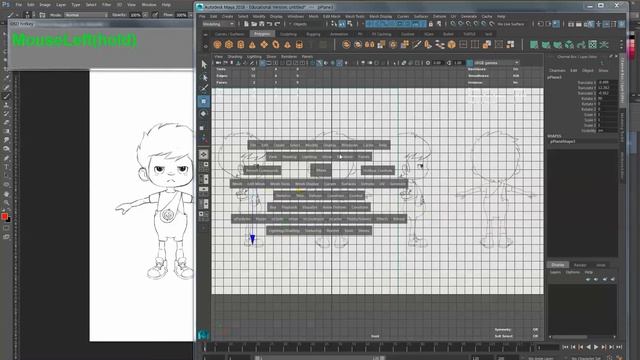Open the sRGB gamma view transform dropdown
Viewport: 640px width, 360px height.
pyautogui.click(x=496, y=63)
